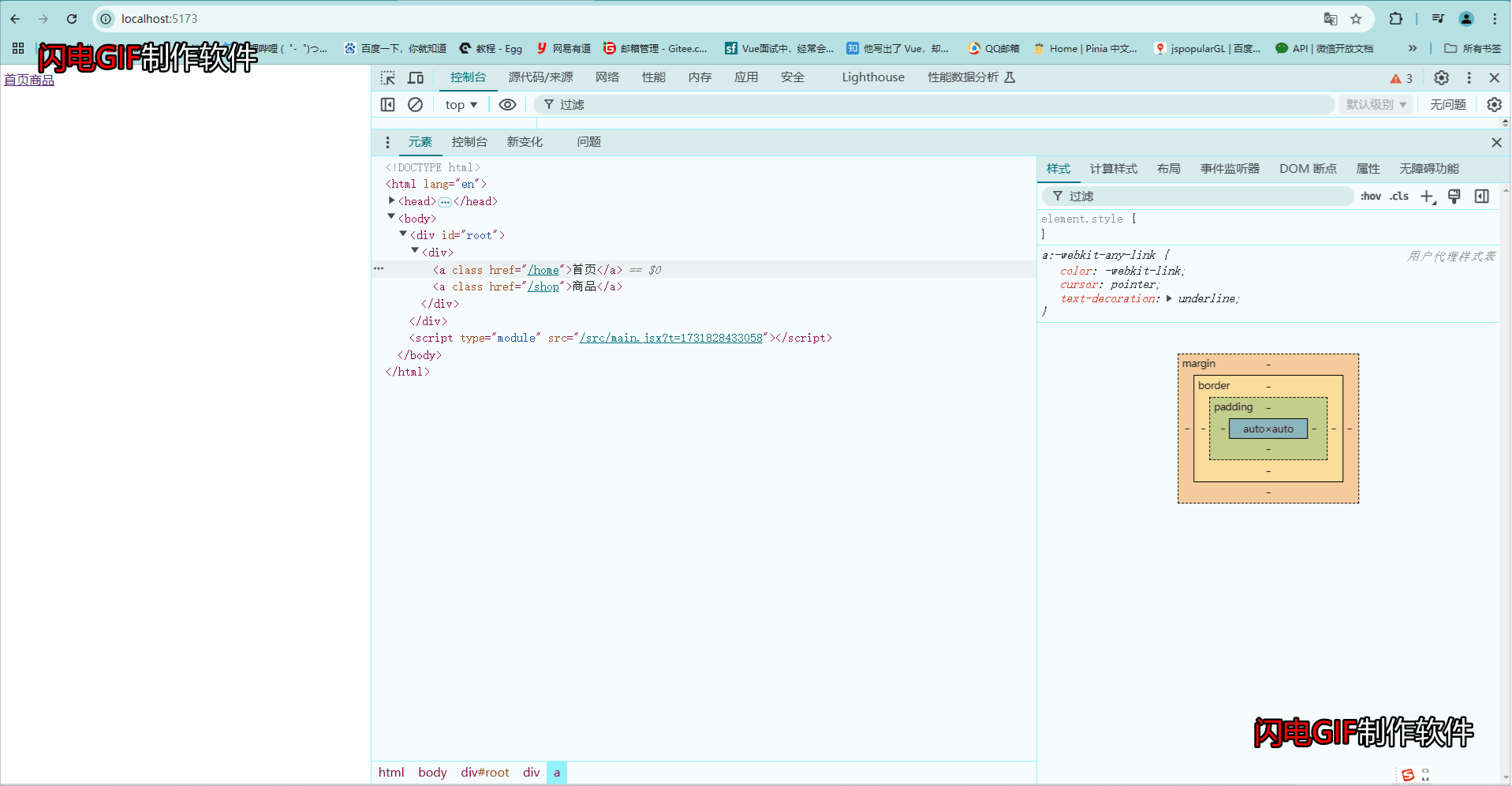The image size is (1512, 786).
Task: Open the translate page icon in address bar
Action: pyautogui.click(x=1330, y=18)
